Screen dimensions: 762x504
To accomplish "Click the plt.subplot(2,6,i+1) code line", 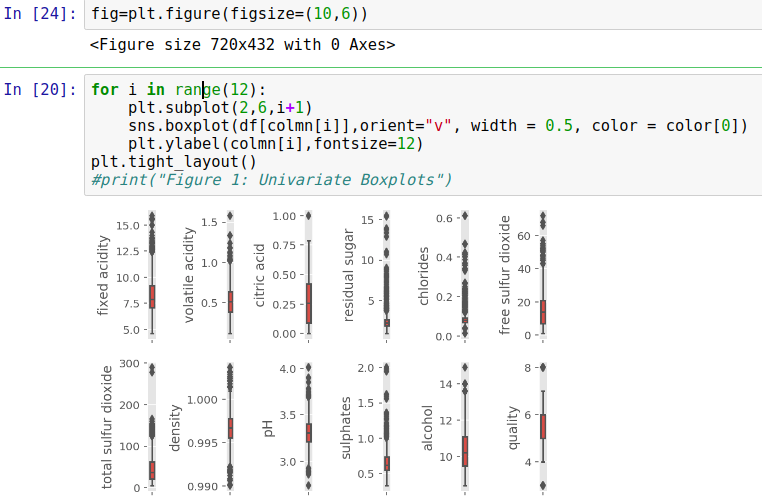I will tap(220, 107).
